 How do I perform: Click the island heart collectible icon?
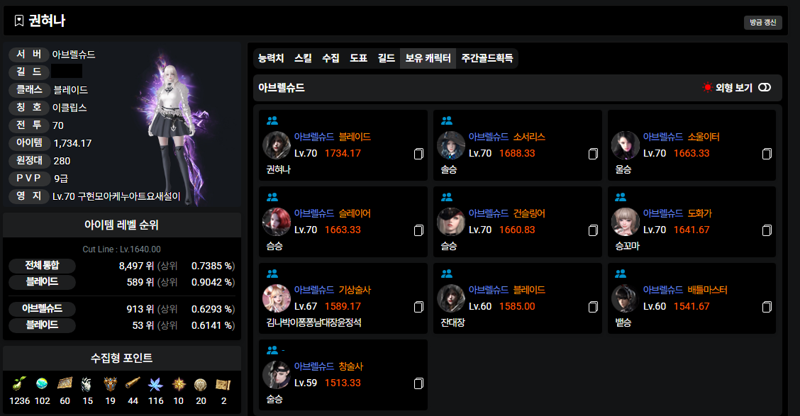tap(42, 383)
